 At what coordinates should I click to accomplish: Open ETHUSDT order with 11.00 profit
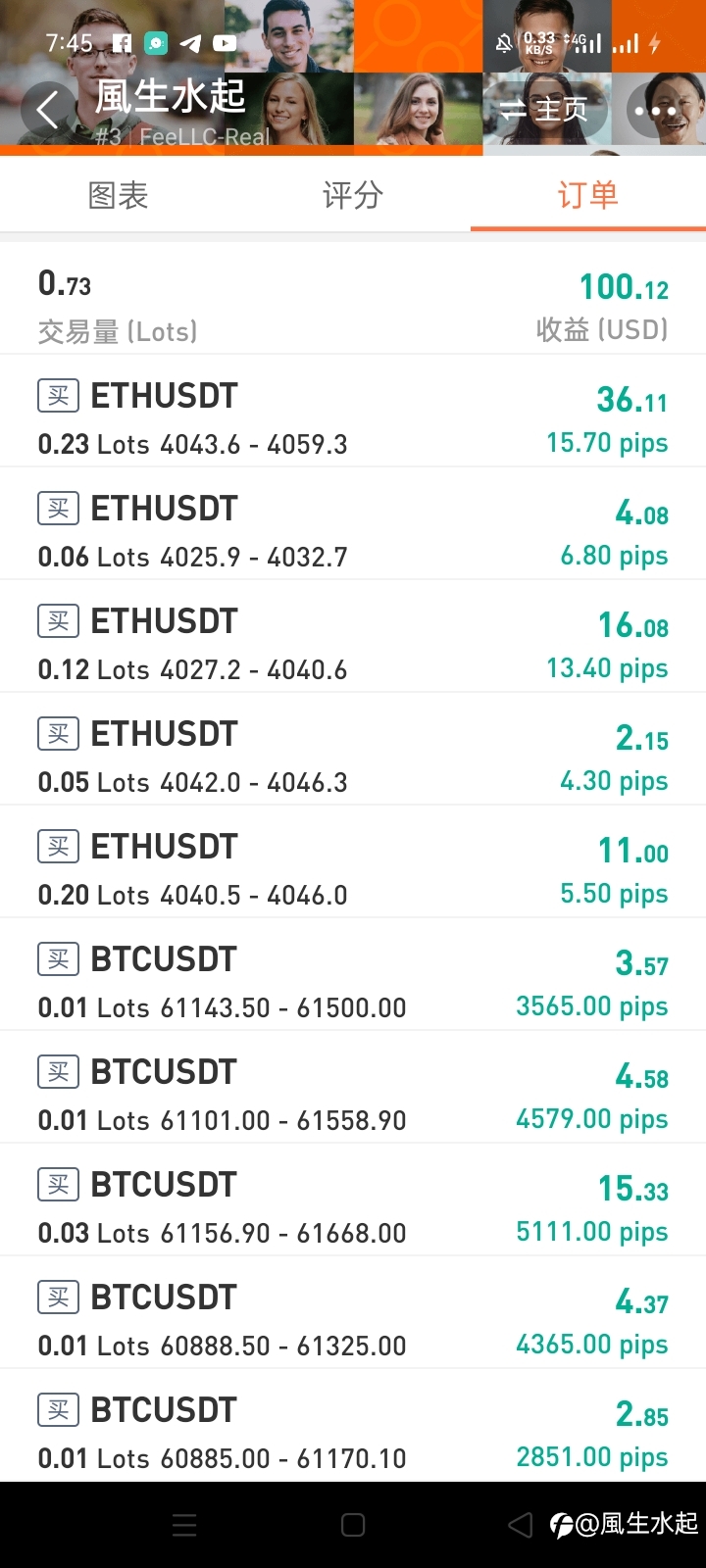[353, 861]
